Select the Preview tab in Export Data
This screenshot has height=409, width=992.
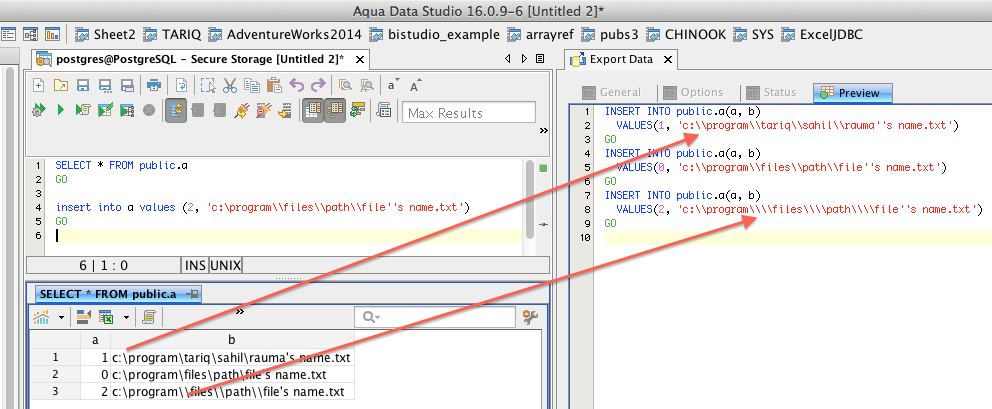852,92
